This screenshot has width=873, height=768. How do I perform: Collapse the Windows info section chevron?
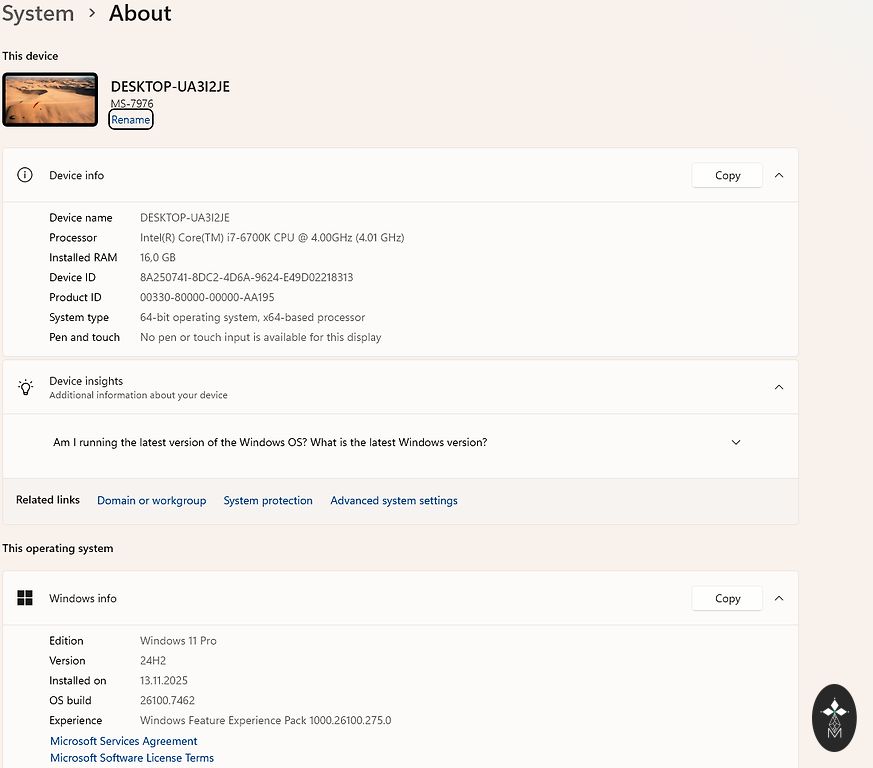[x=779, y=598]
